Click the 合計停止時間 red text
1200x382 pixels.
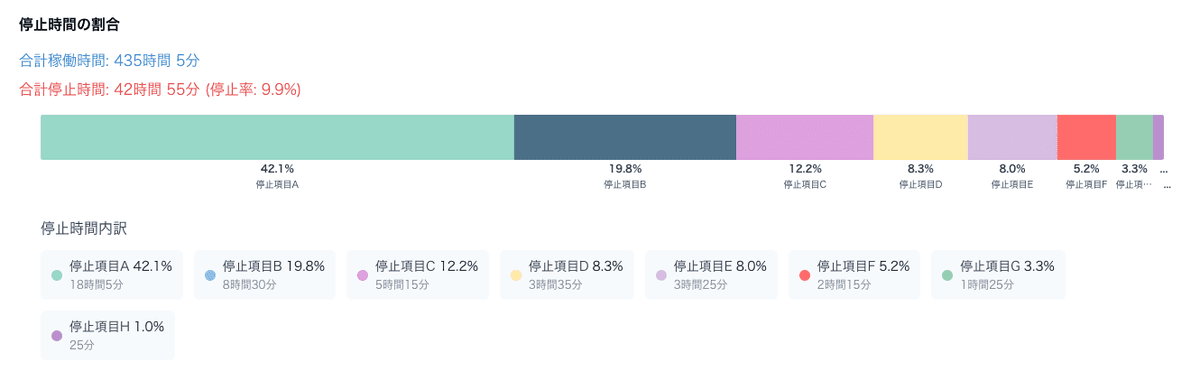tap(160, 89)
